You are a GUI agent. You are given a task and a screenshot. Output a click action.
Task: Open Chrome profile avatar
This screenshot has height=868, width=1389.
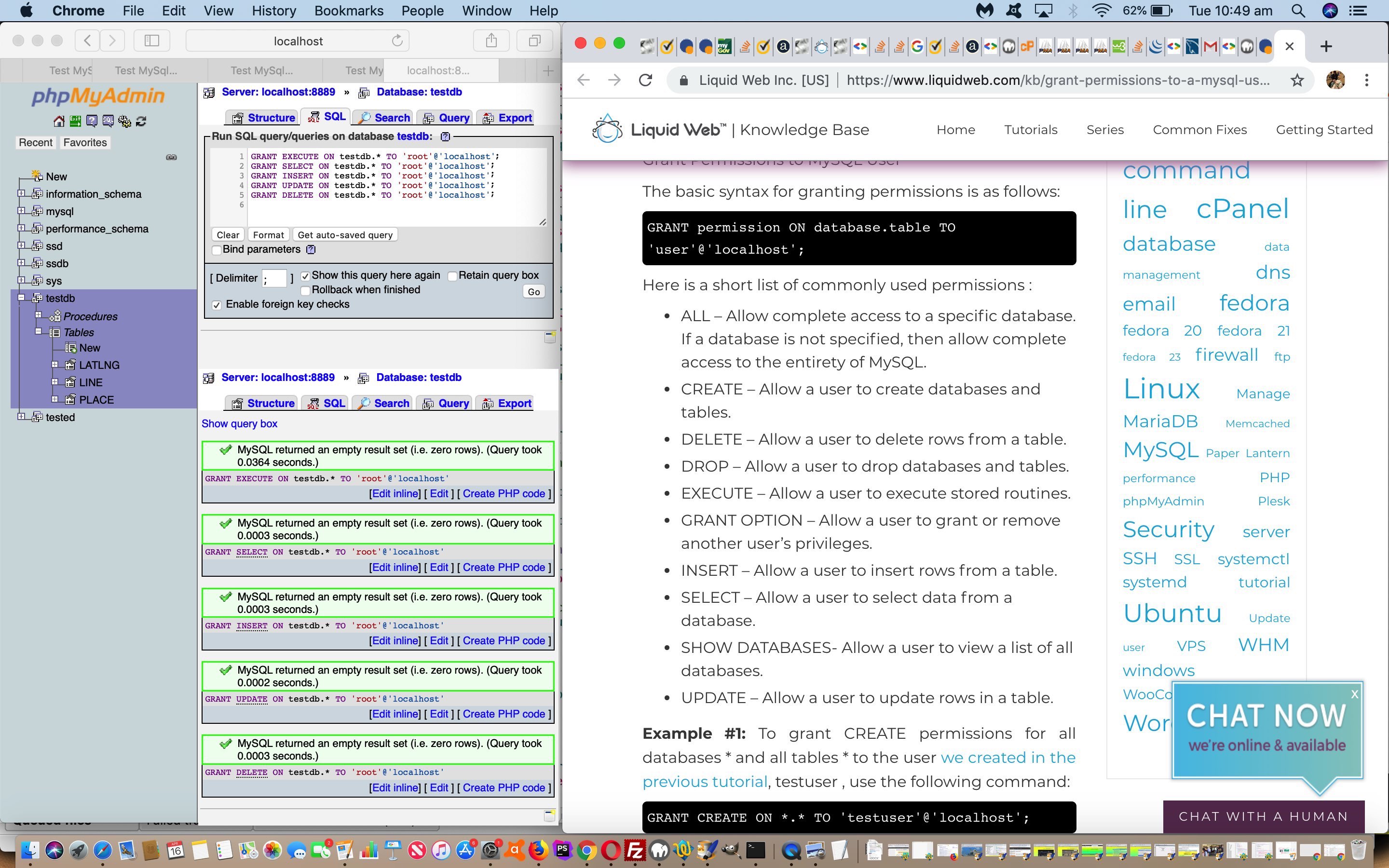tap(1335, 81)
